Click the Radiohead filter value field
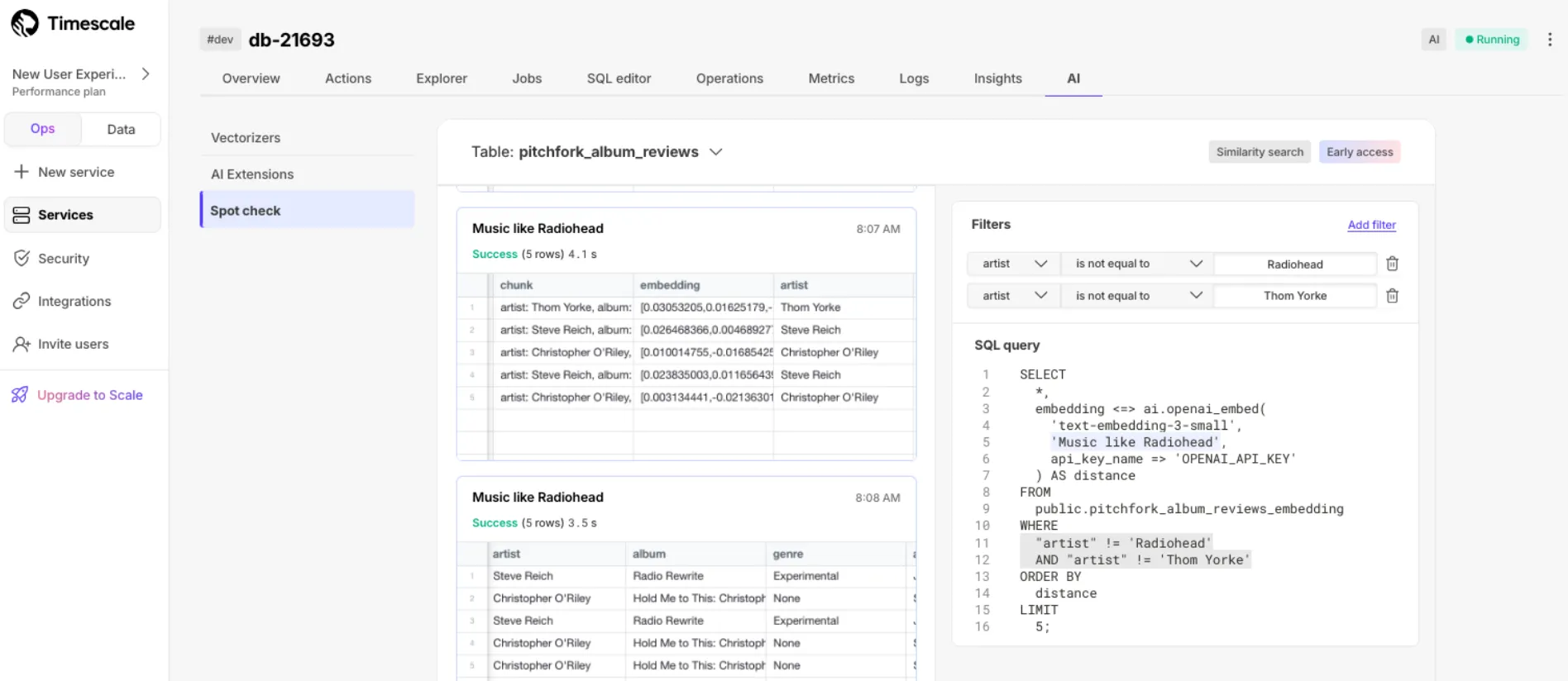The height and width of the screenshot is (681, 1568). (1295, 264)
